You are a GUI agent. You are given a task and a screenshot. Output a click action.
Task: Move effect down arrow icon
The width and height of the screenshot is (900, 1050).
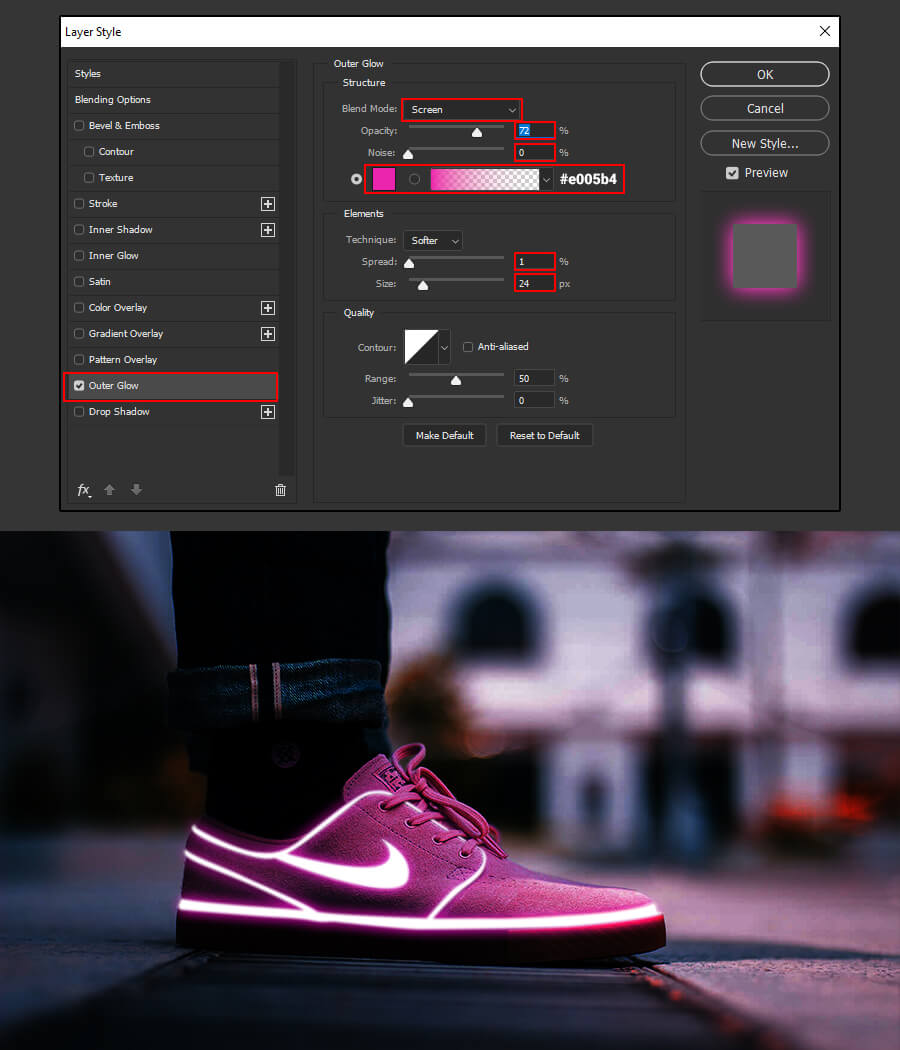pos(137,490)
